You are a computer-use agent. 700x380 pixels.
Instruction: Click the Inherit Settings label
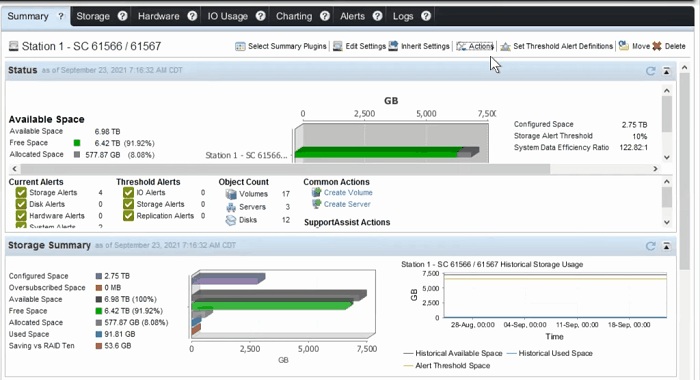(x=425, y=46)
